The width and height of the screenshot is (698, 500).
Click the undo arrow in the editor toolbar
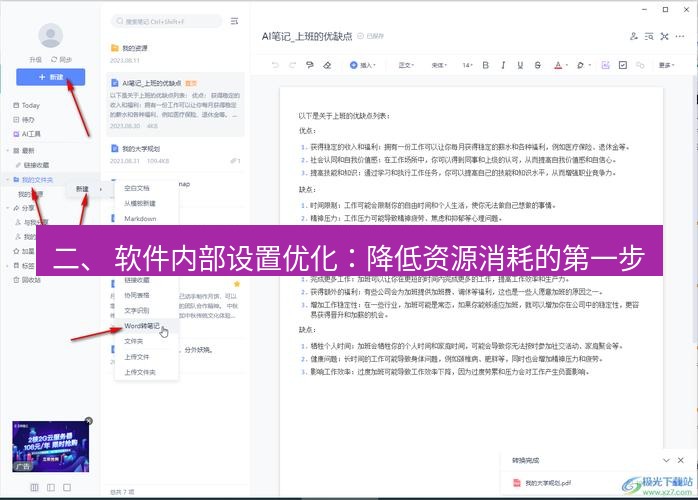[275, 65]
